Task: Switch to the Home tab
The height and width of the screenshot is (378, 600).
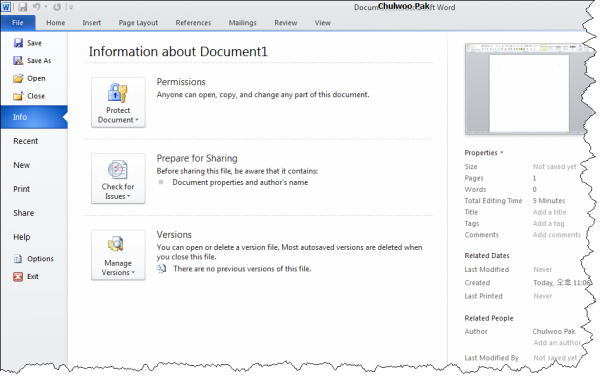Action: (55, 23)
